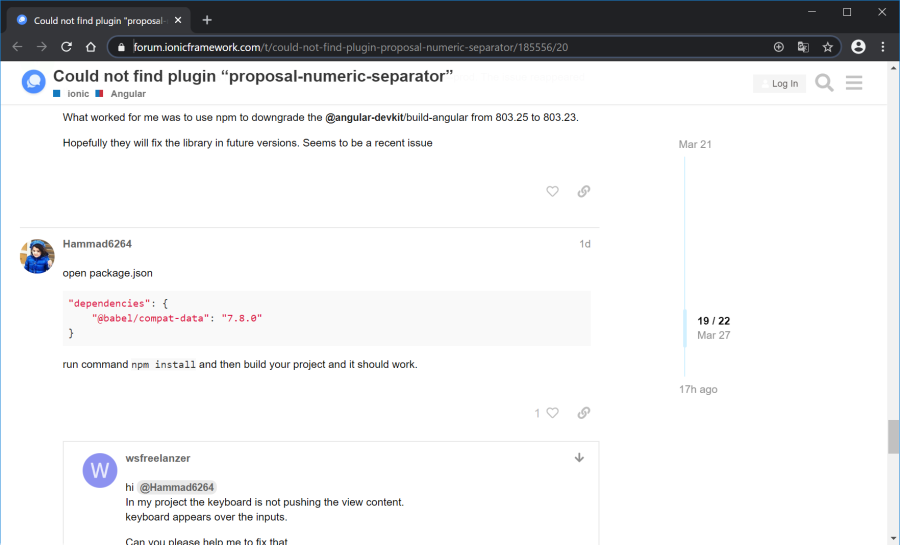Copy share link for Hammad6264's post
The height and width of the screenshot is (545, 900).
coord(584,413)
